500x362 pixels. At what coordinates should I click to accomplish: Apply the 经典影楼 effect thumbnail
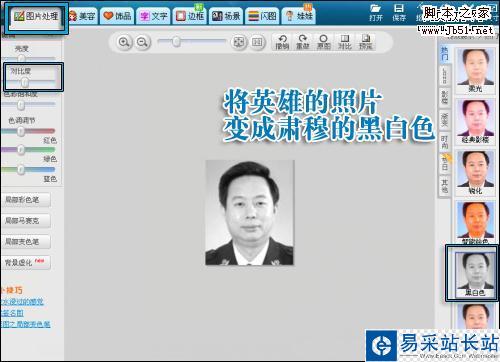(x=475, y=121)
